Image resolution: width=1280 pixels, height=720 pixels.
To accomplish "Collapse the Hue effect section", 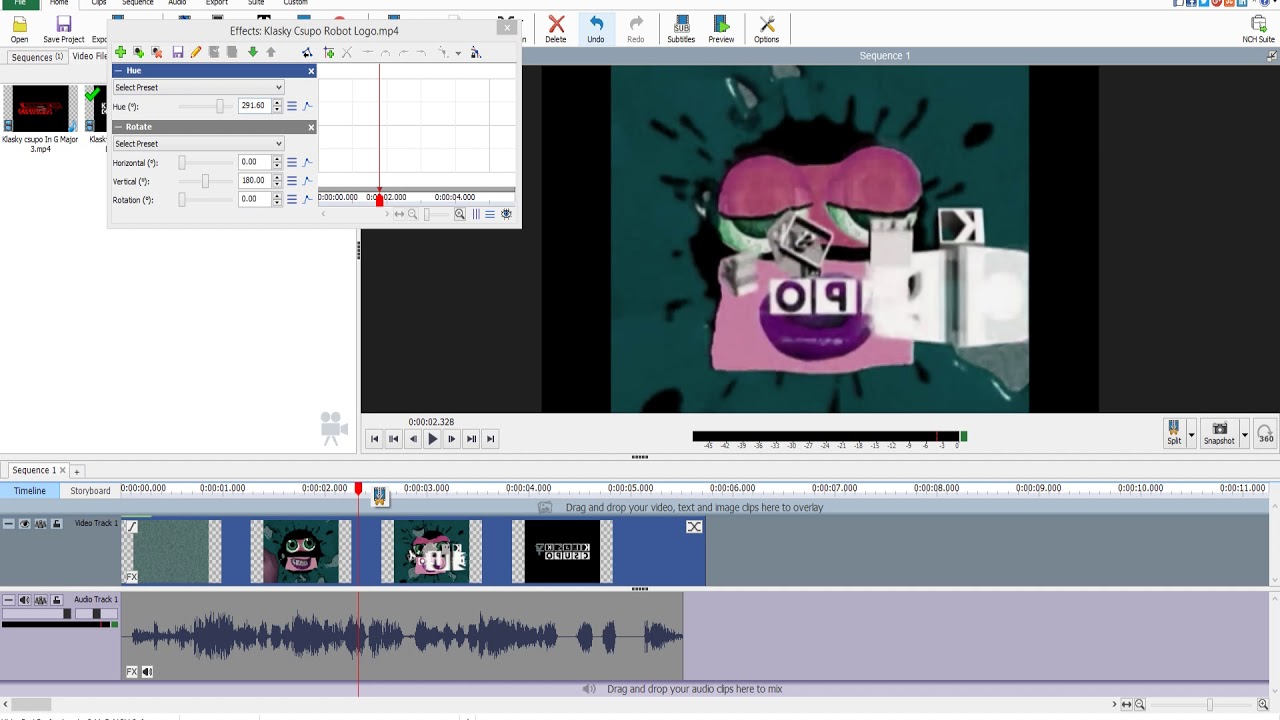I will [x=119, y=71].
